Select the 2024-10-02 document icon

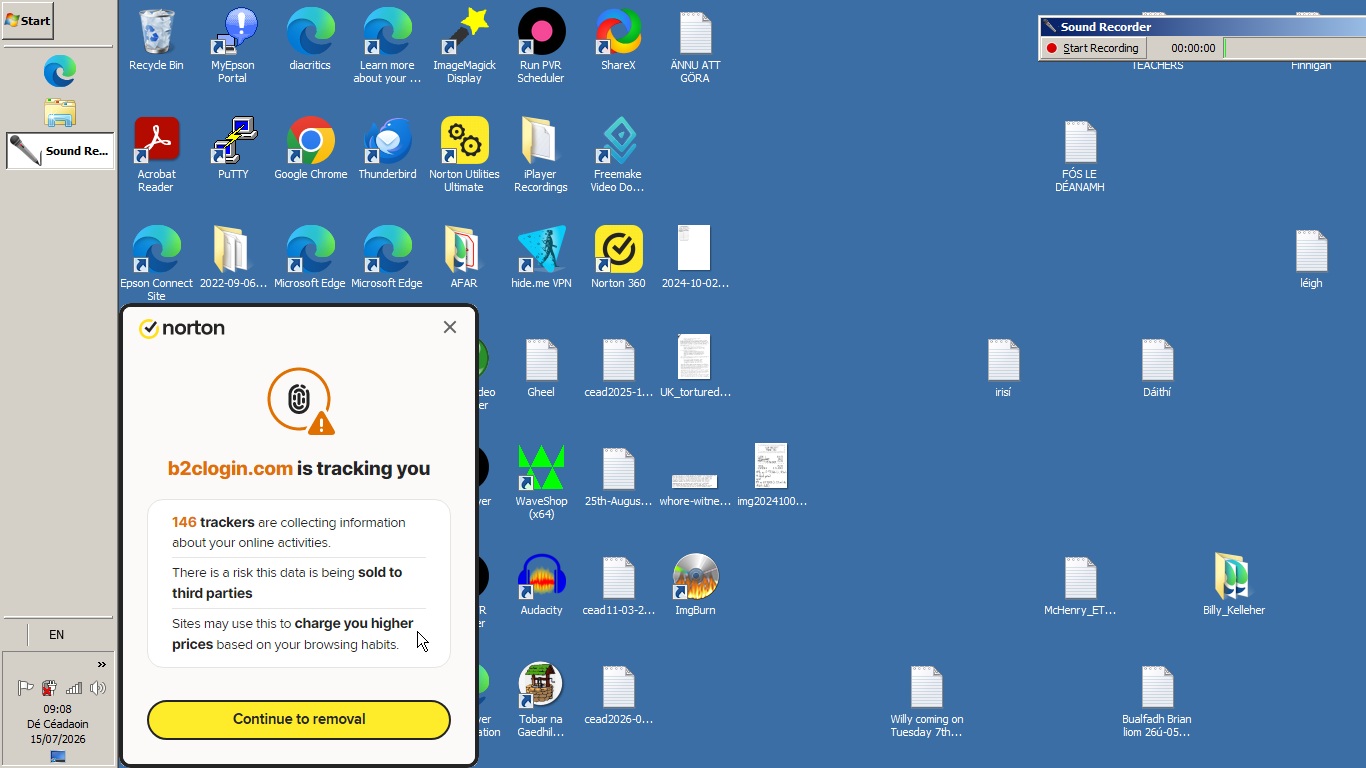695,258
